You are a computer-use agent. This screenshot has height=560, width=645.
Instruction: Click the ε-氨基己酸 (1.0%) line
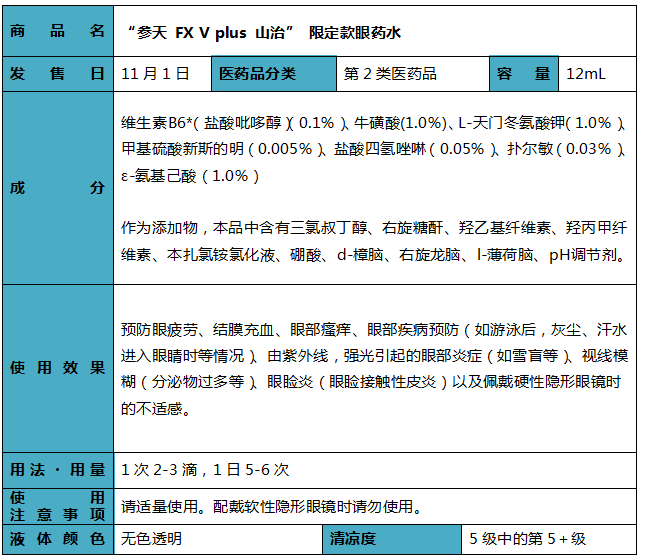(190, 176)
